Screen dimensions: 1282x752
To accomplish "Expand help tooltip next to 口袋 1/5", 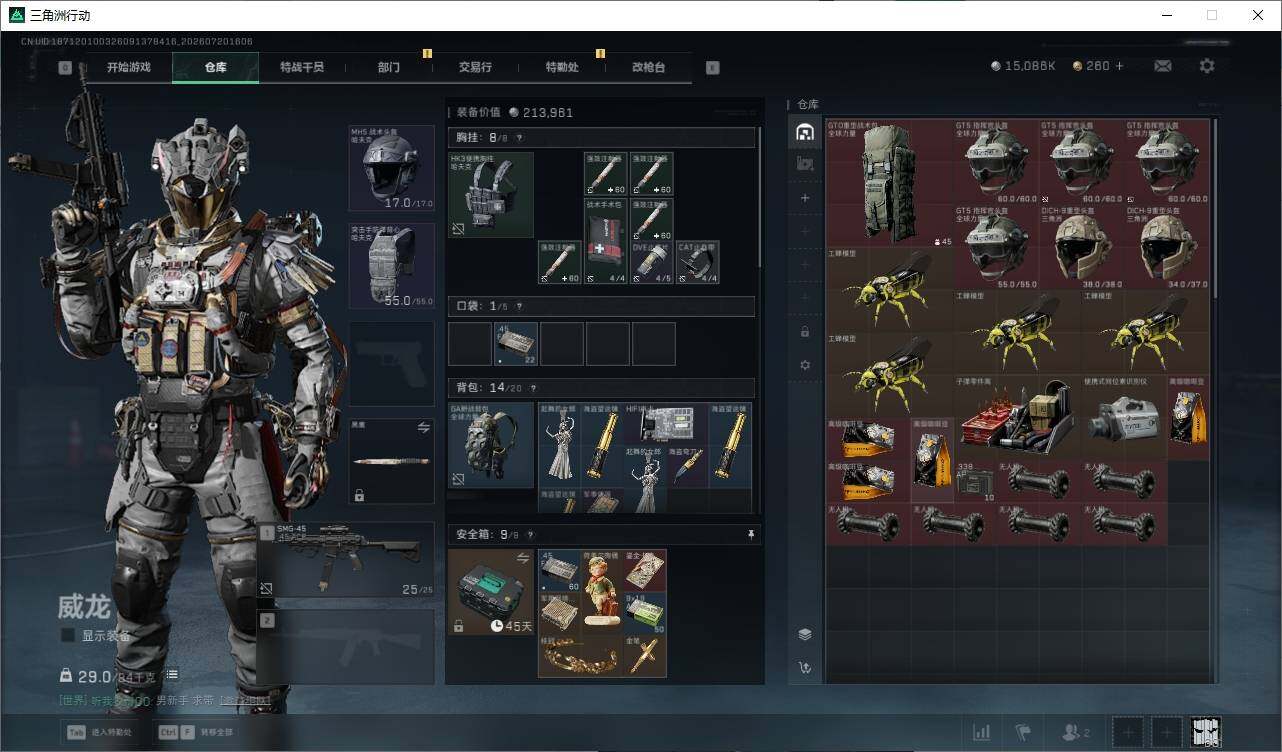I will pyautogui.click(x=519, y=306).
